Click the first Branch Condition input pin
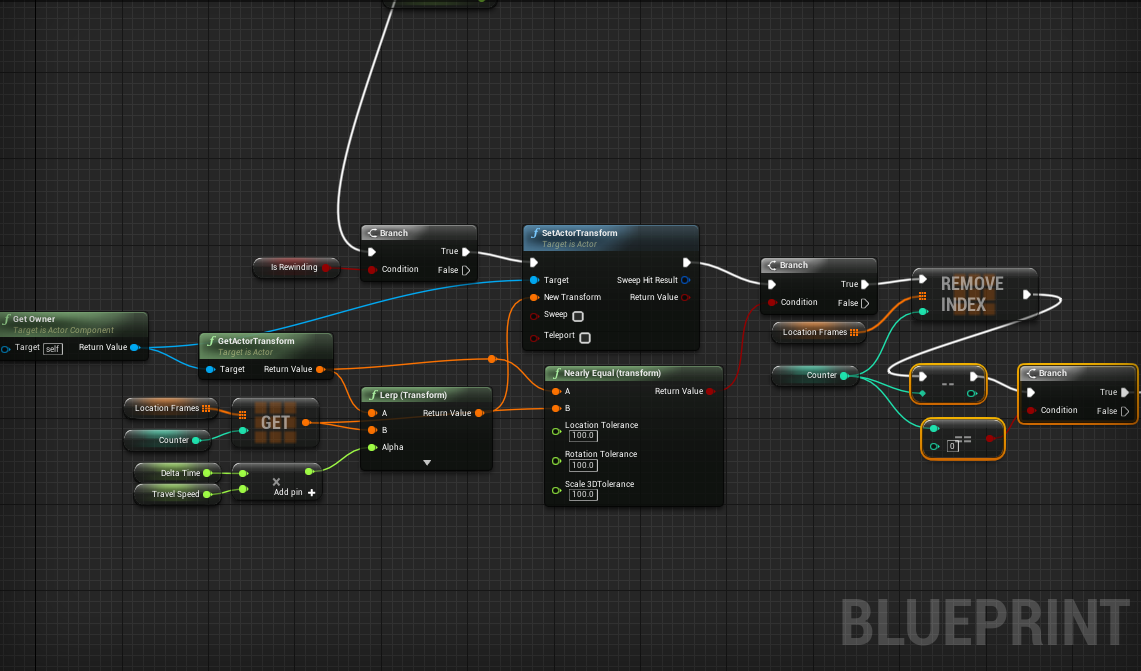1141x671 pixels. coord(372,269)
